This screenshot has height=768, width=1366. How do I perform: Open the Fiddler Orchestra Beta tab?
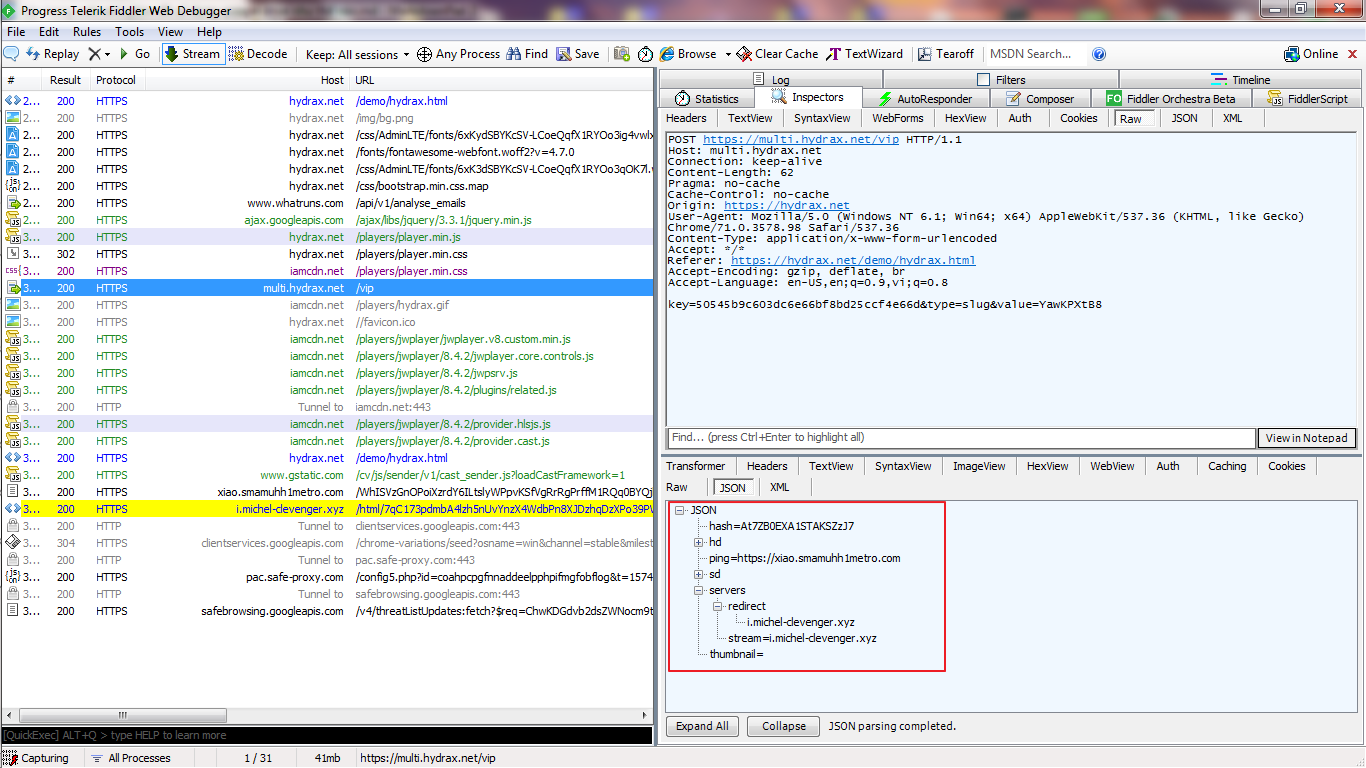coord(1171,98)
